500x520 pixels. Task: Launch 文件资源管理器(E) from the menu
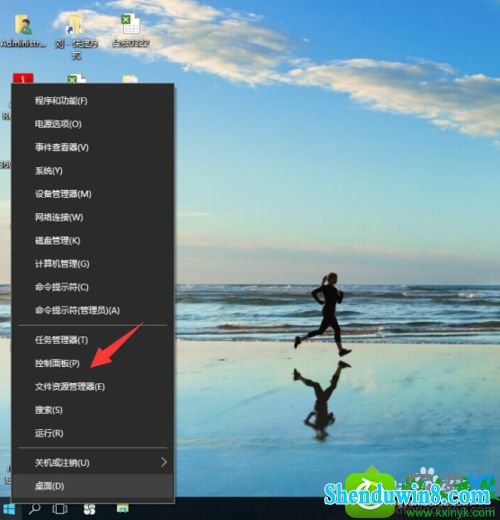pos(93,387)
